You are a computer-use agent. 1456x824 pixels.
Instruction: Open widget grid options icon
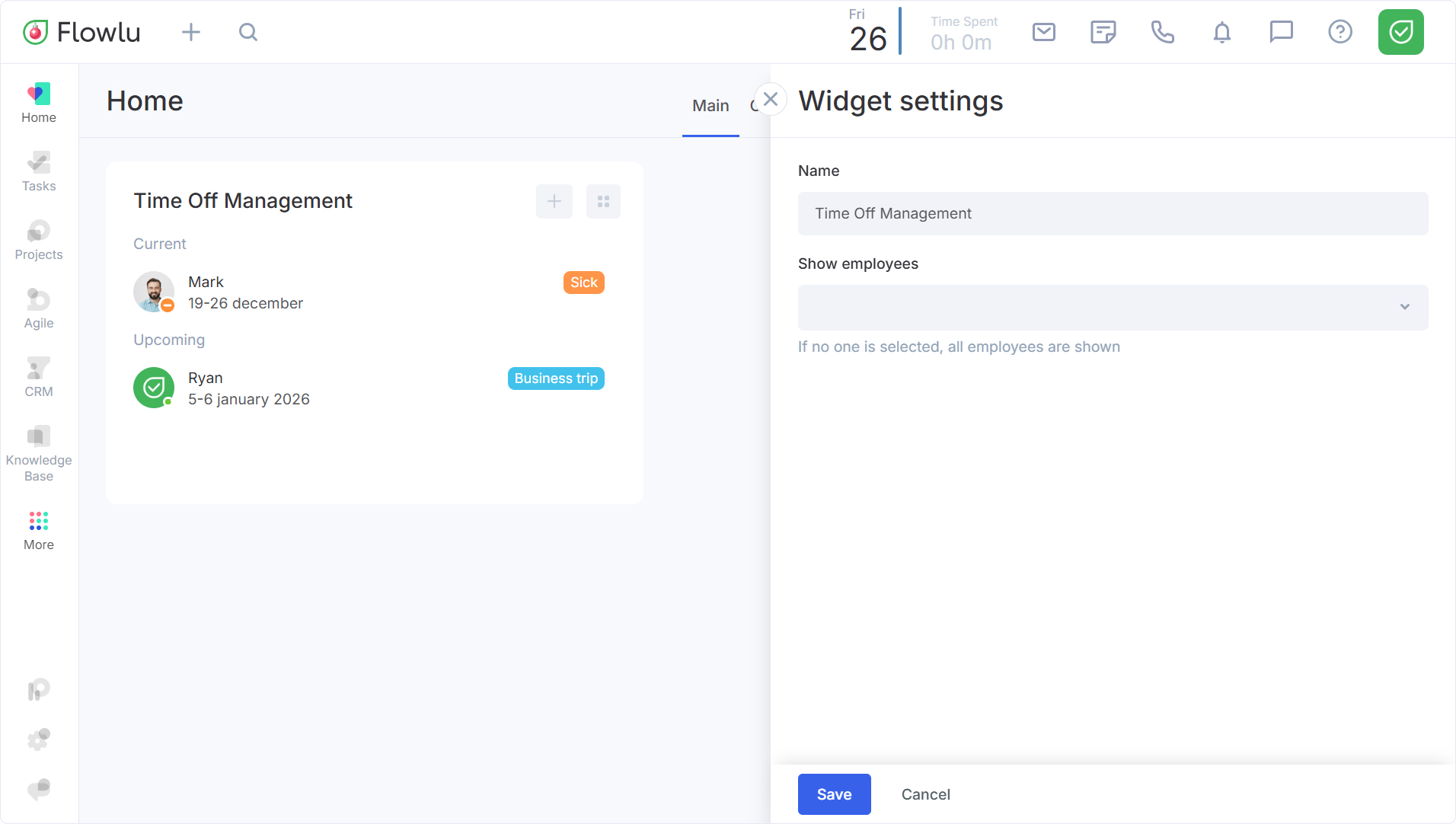pos(603,201)
